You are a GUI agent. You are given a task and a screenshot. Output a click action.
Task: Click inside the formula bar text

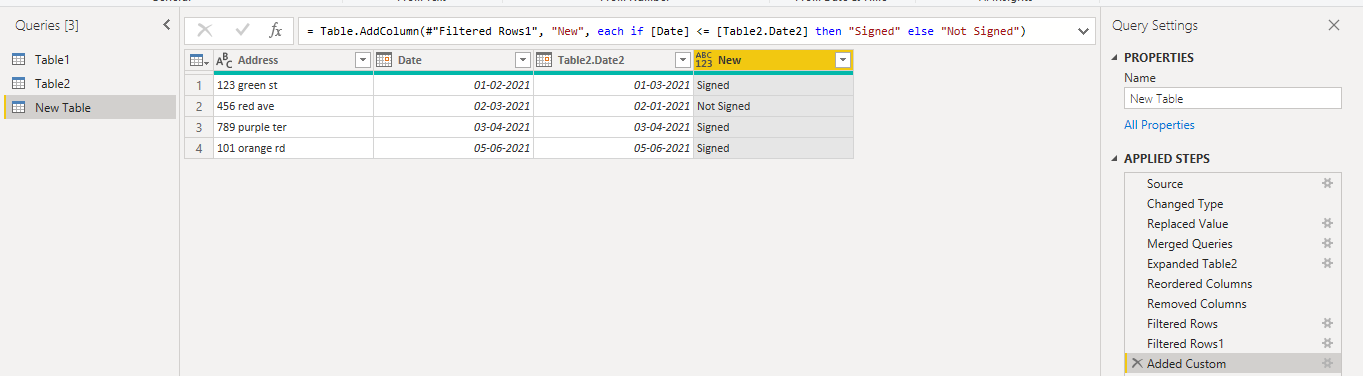click(x=667, y=32)
